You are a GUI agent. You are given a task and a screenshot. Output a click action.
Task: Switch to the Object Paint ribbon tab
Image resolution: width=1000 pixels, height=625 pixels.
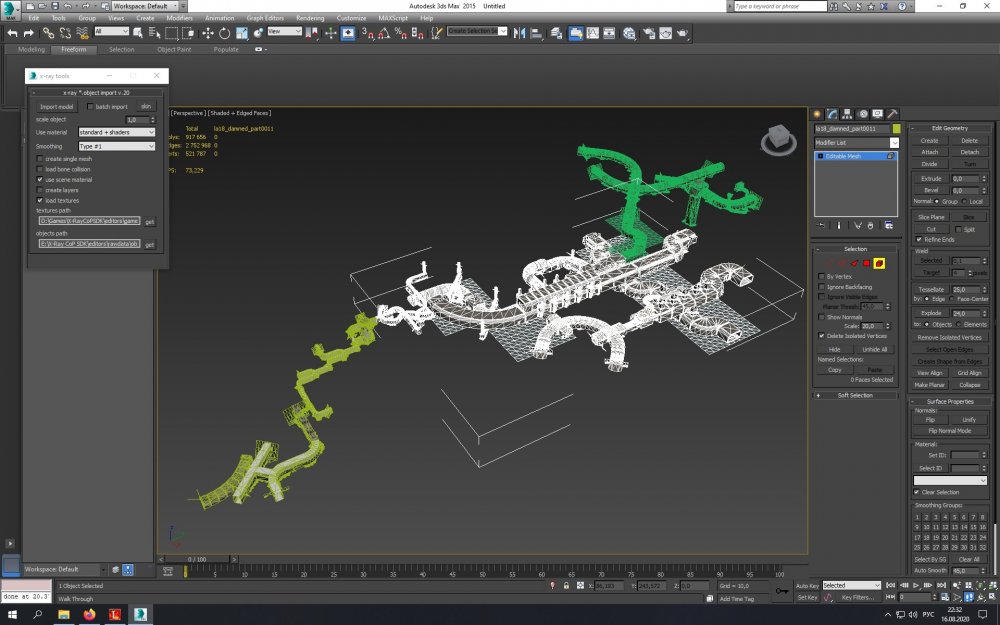(173, 49)
